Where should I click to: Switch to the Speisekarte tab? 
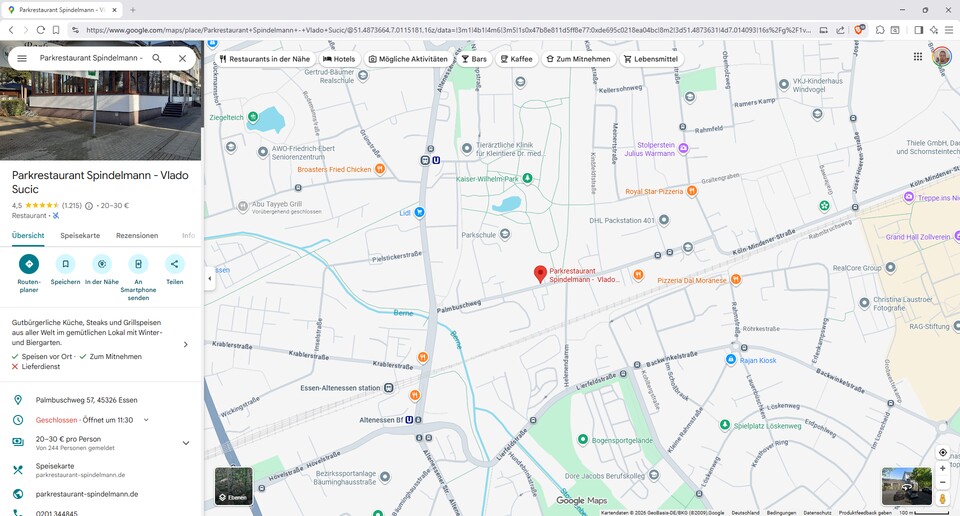[80, 236]
